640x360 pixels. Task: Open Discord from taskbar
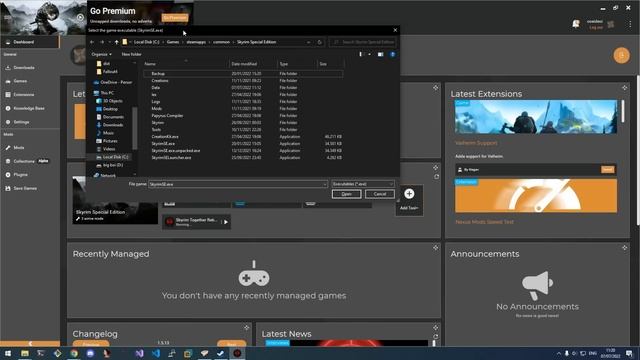click(x=90, y=353)
